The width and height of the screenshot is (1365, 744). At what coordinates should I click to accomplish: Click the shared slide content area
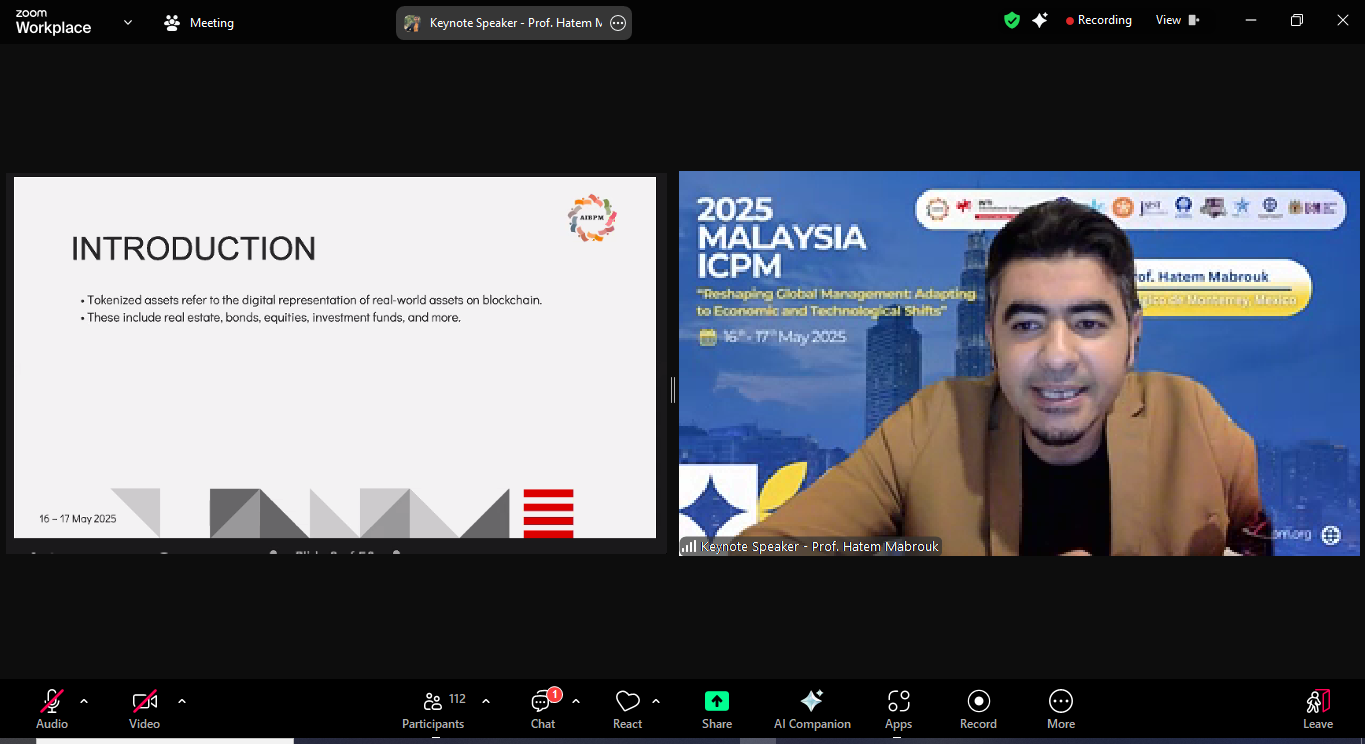coord(335,358)
